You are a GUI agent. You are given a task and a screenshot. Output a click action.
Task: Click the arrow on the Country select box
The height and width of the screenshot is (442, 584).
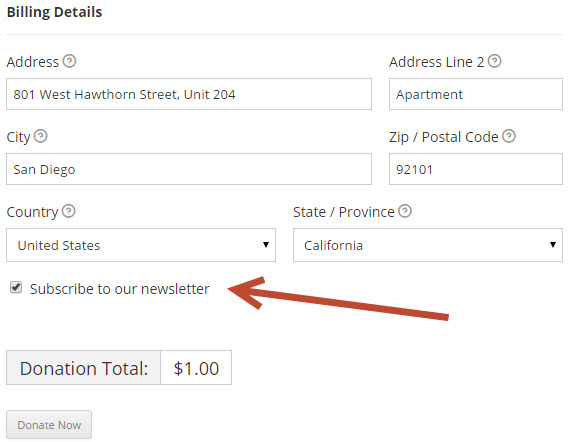266,245
